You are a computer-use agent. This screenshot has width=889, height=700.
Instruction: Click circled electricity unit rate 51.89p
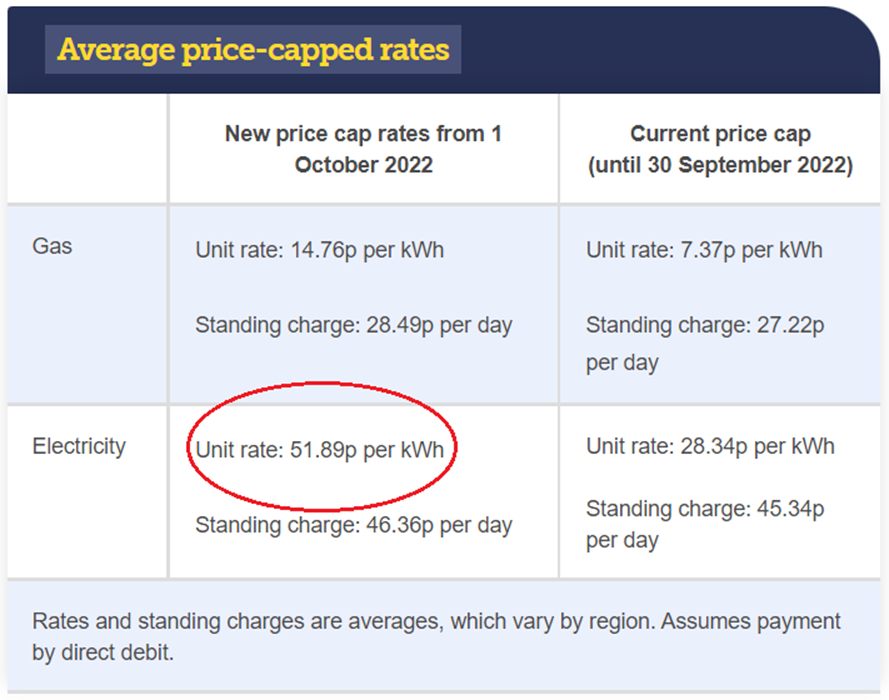click(x=319, y=450)
